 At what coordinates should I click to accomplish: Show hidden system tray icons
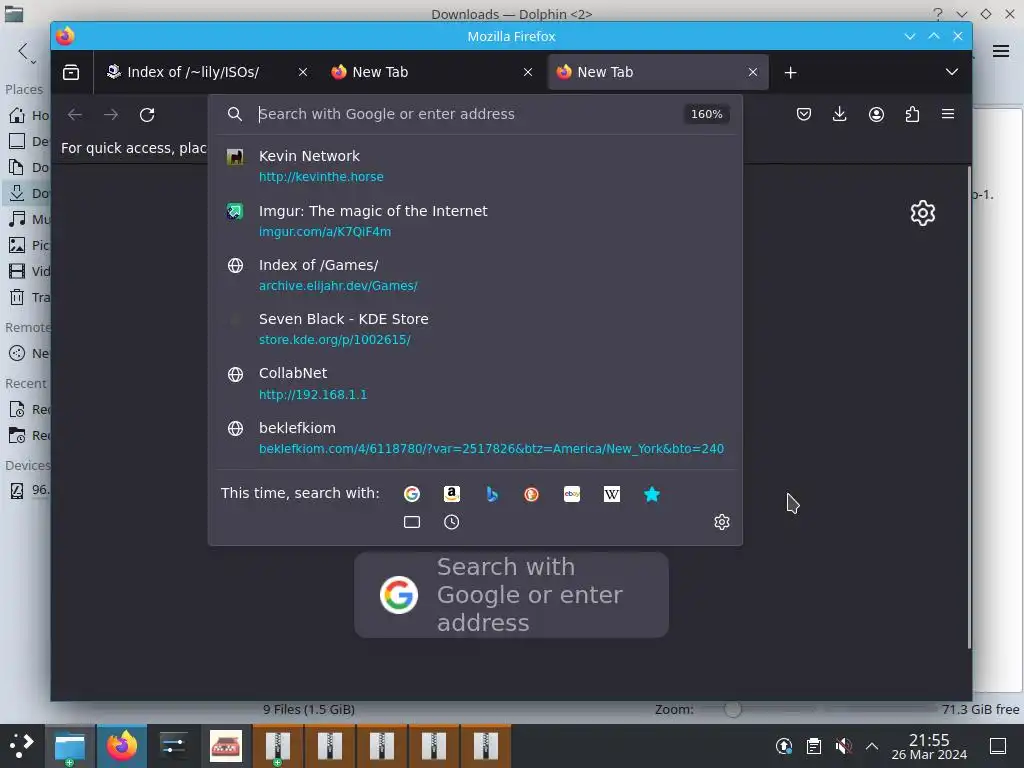tap(872, 746)
